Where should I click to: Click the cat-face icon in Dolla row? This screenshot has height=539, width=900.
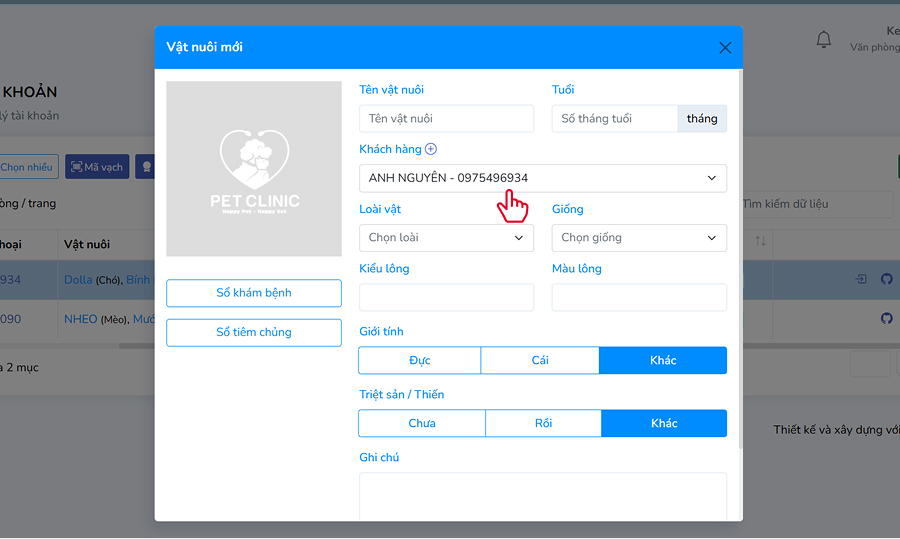886,279
